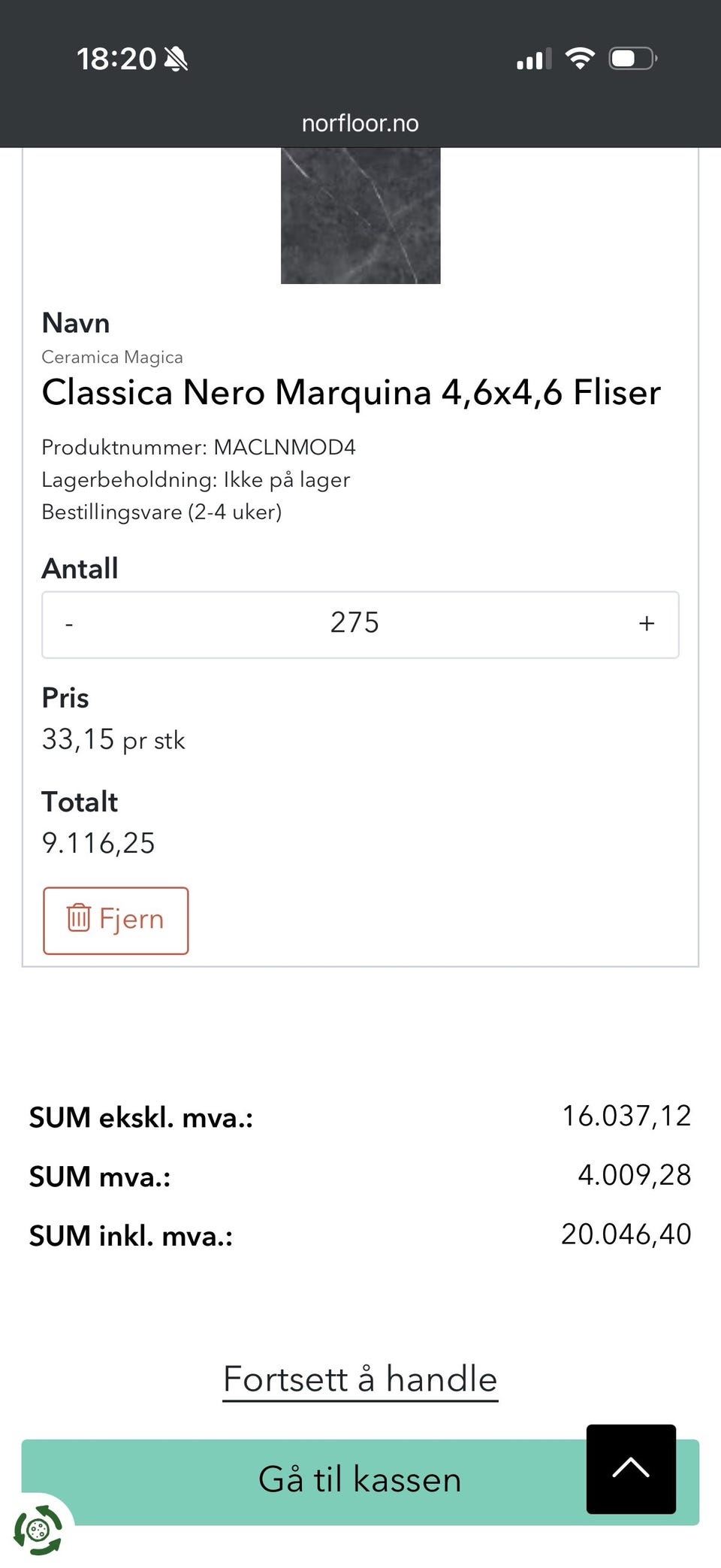Tap the battery indicator icon
Image resolution: width=721 pixels, height=1568 pixels.
pyautogui.click(x=633, y=58)
